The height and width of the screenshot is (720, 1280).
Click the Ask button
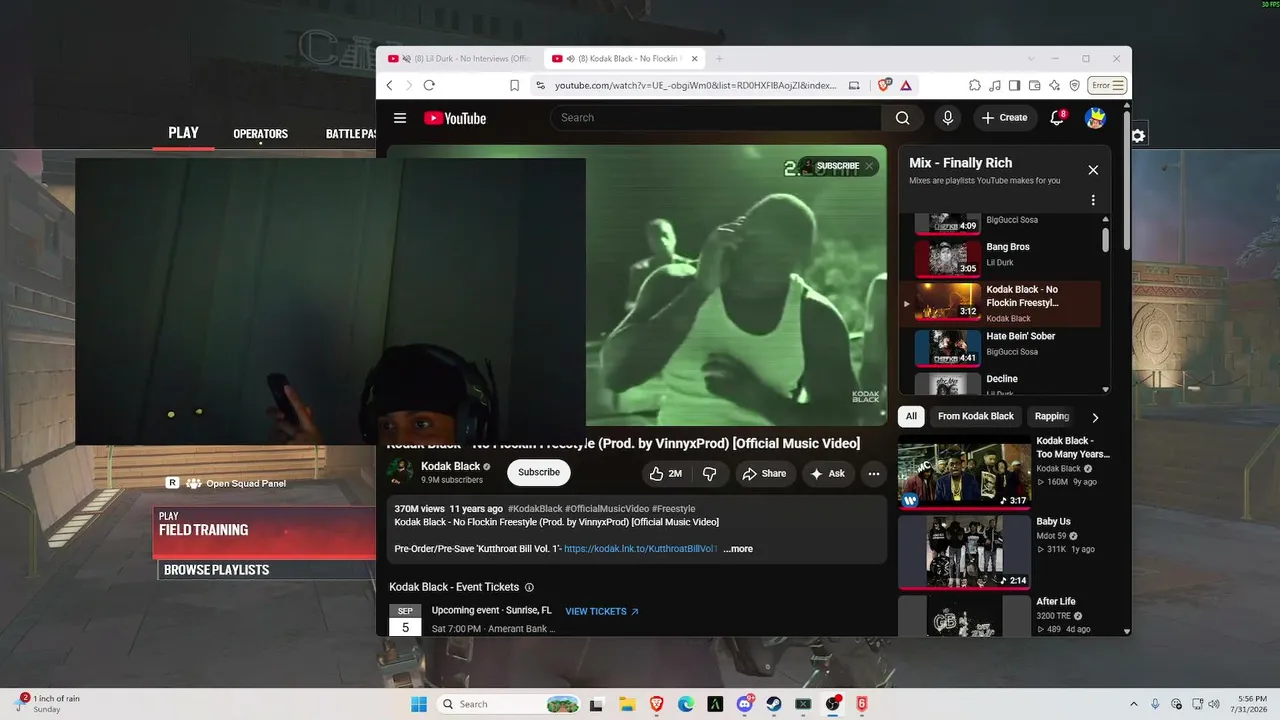[828, 473]
